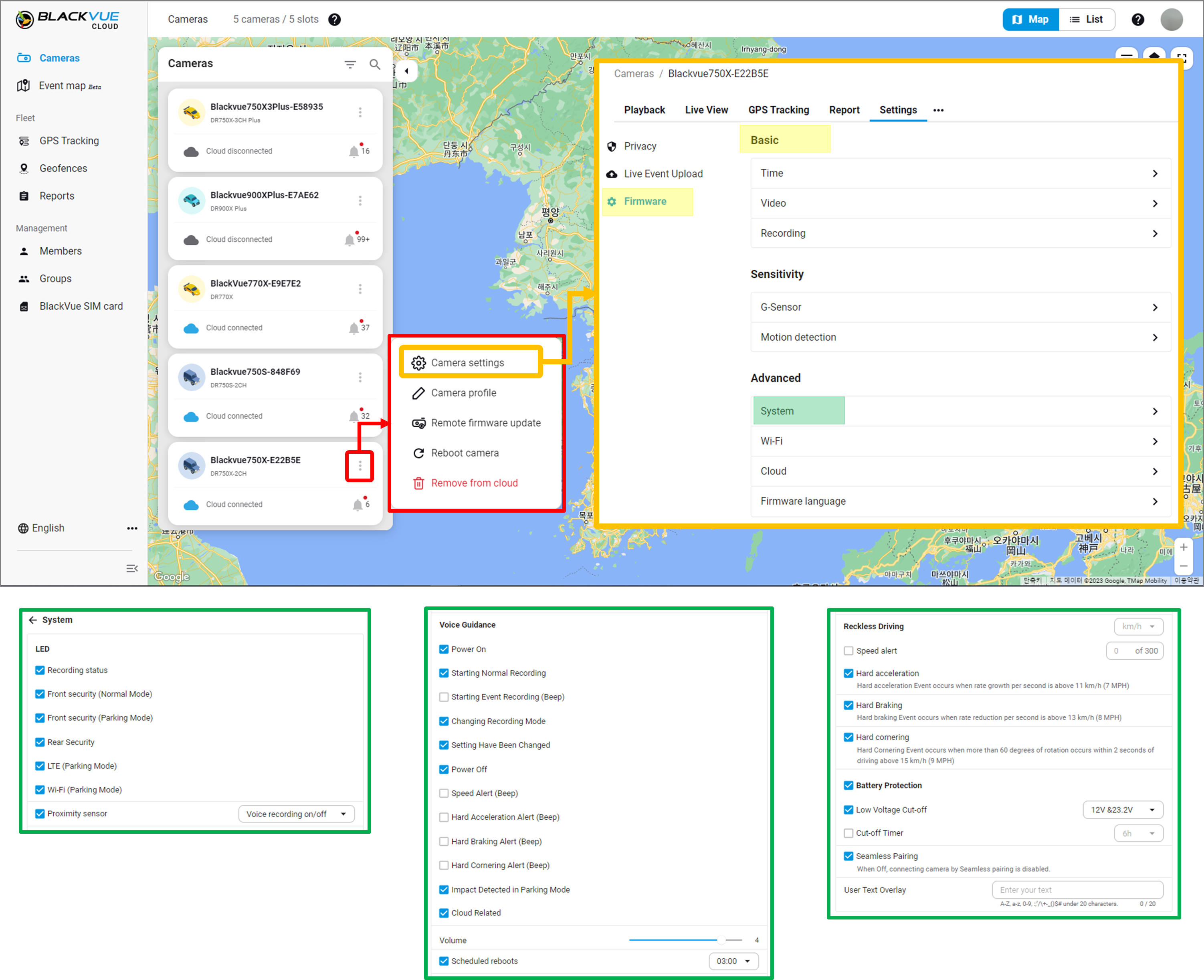Open Live Event Upload settings section

(x=655, y=174)
